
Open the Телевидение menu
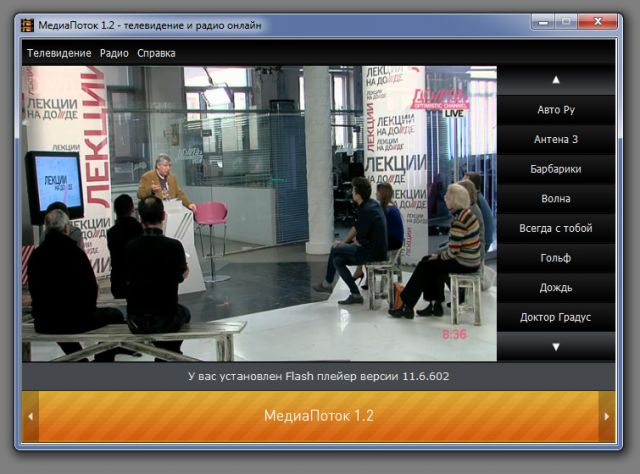tap(59, 53)
